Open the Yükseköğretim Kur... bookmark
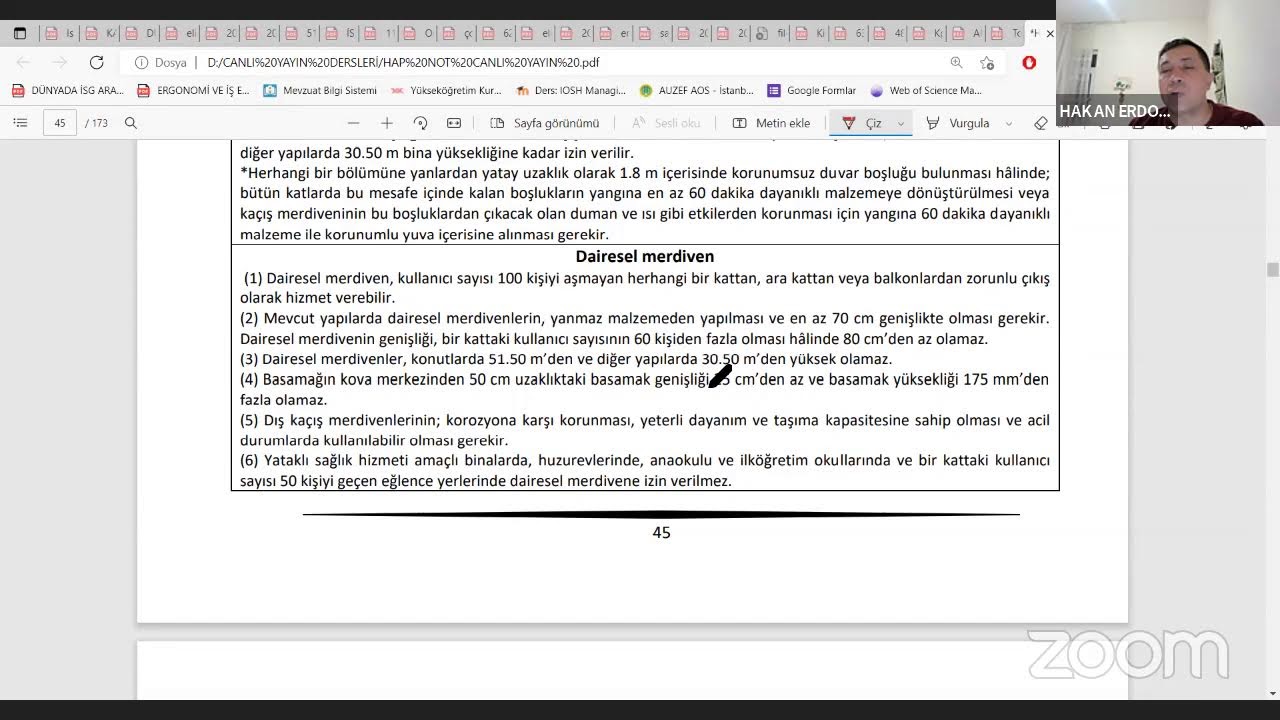This screenshot has width=1280, height=720. [x=446, y=90]
